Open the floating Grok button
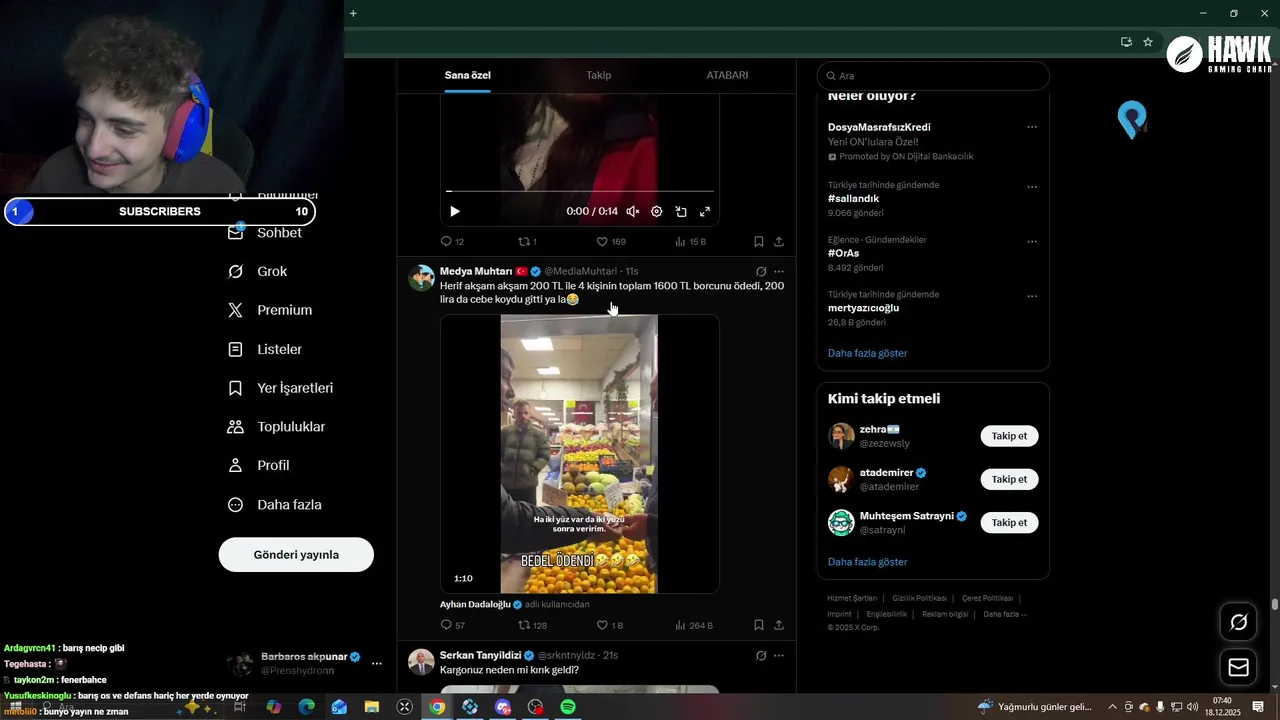The height and width of the screenshot is (720, 1280). (x=1238, y=622)
